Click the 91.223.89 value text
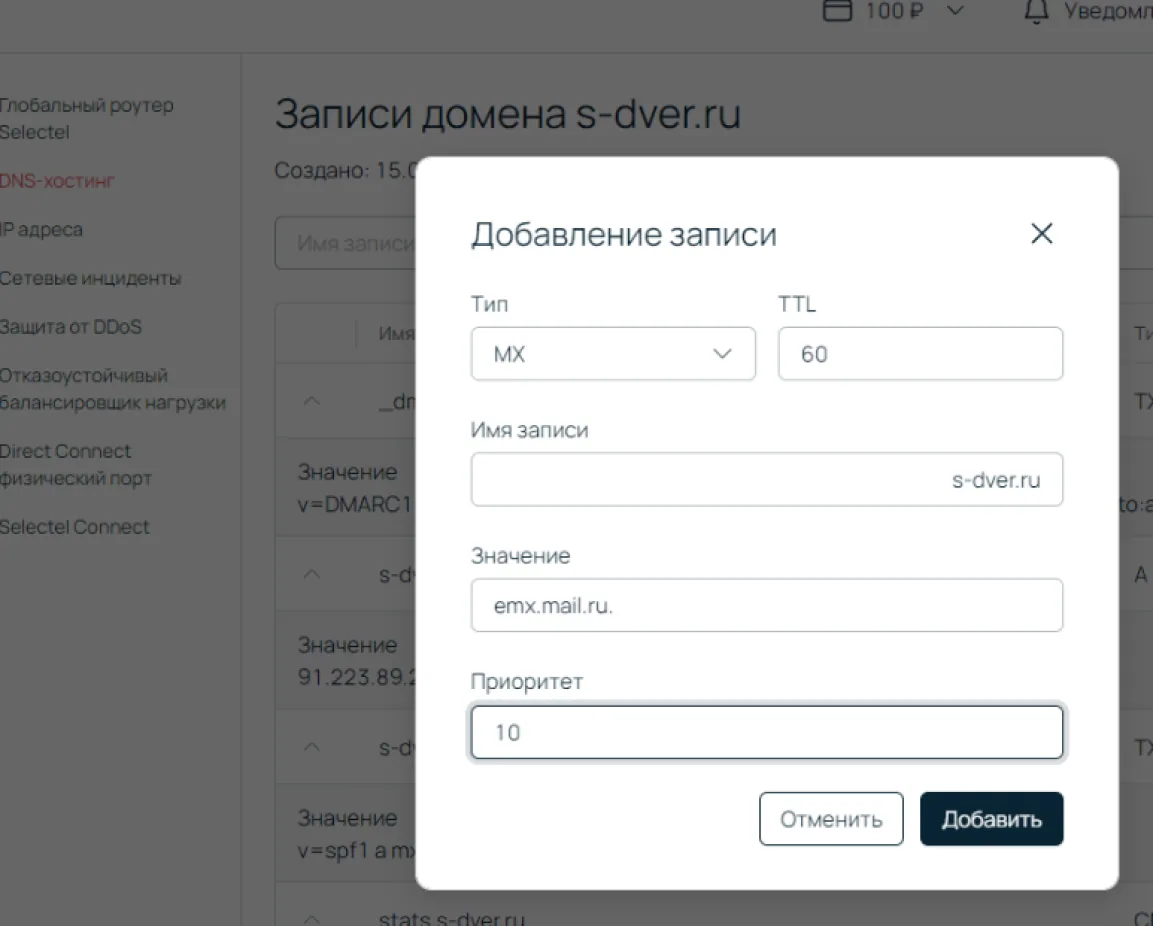1153x926 pixels. [357, 677]
